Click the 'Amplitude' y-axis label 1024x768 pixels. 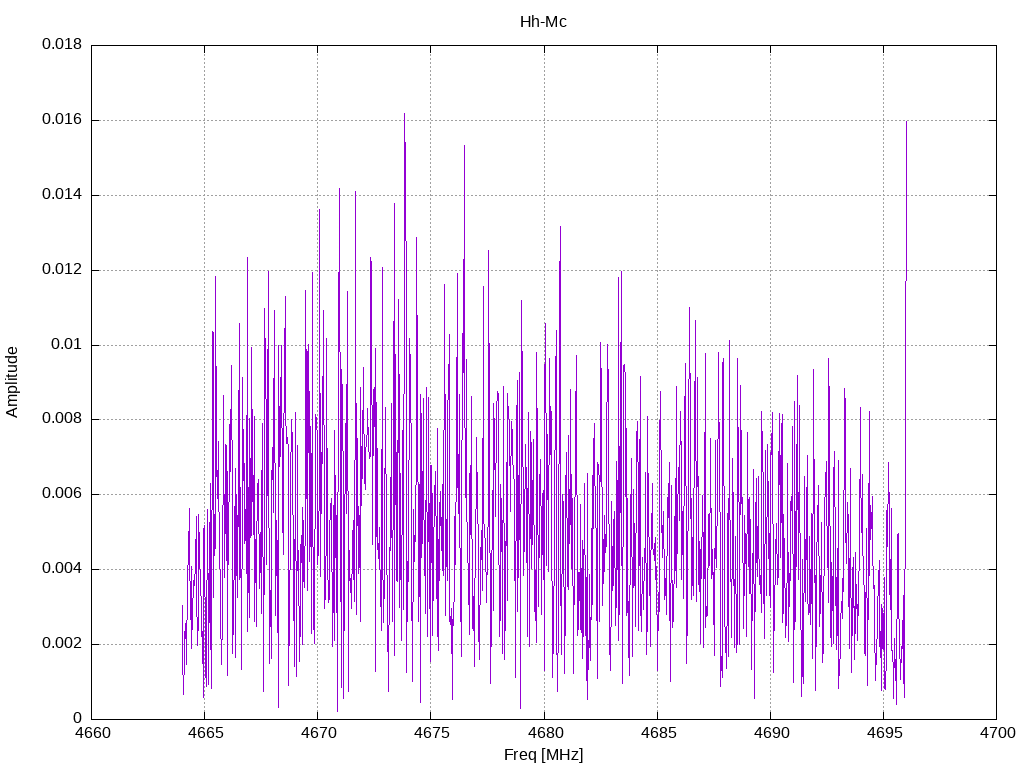pyautogui.click(x=12, y=382)
